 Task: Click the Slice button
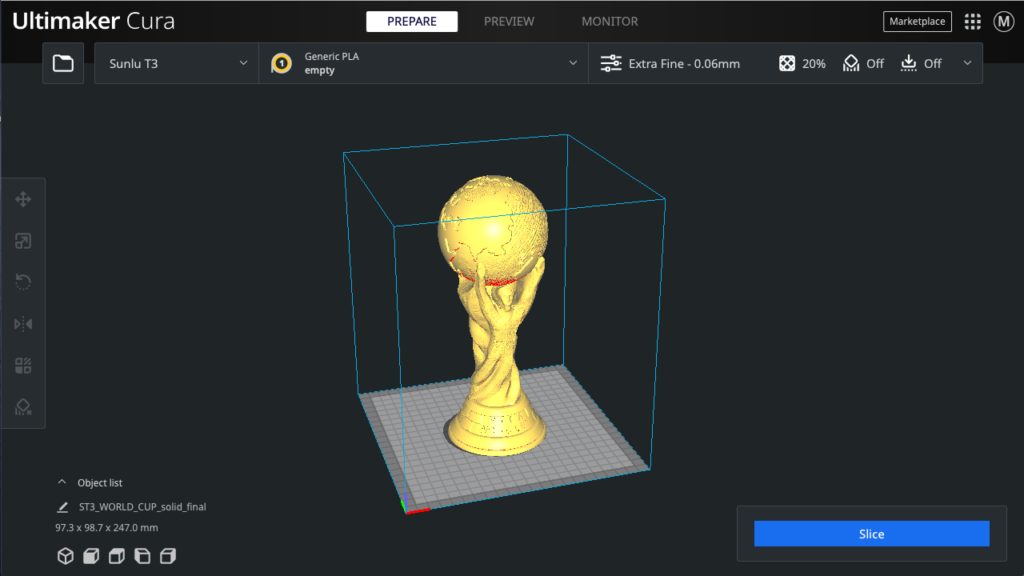click(x=871, y=534)
